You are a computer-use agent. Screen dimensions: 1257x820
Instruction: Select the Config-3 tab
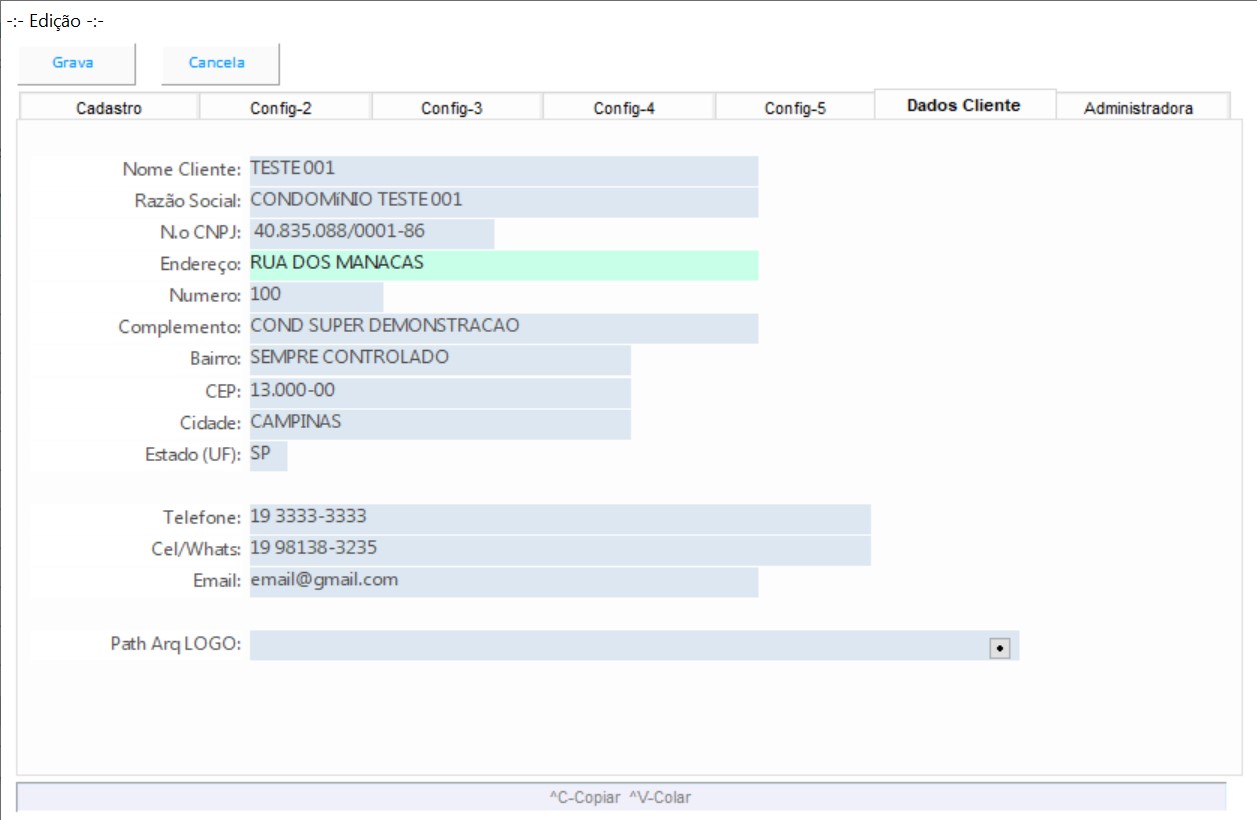(452, 108)
